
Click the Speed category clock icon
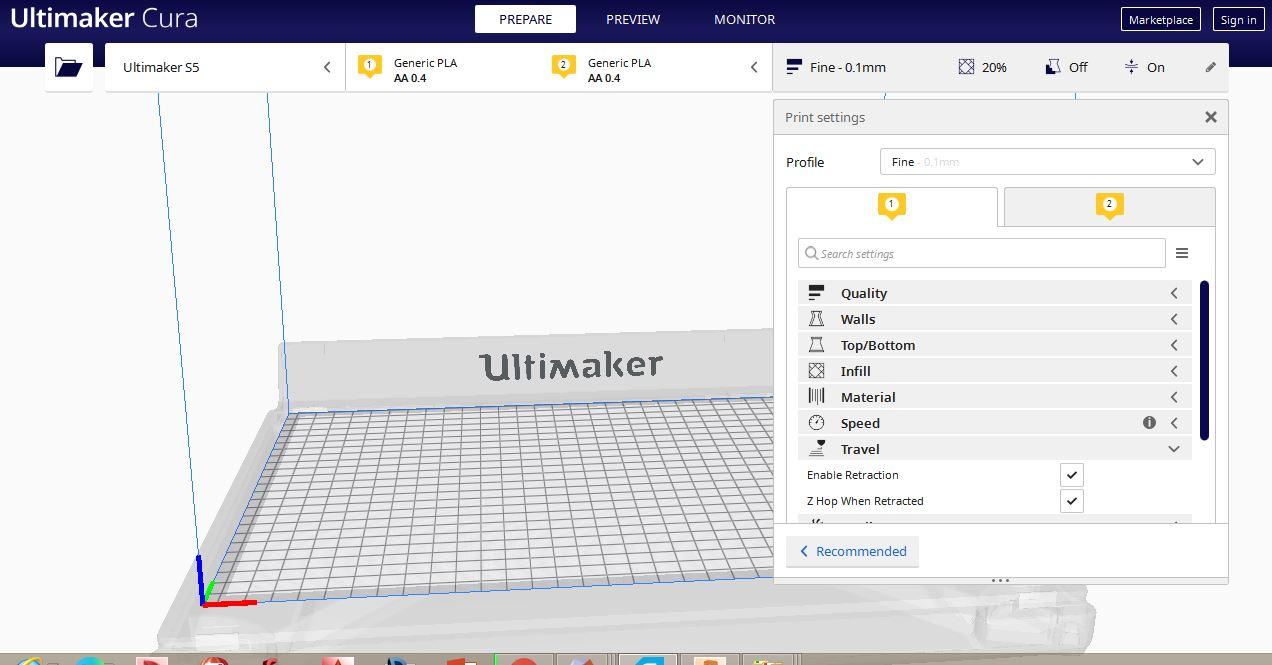click(816, 423)
